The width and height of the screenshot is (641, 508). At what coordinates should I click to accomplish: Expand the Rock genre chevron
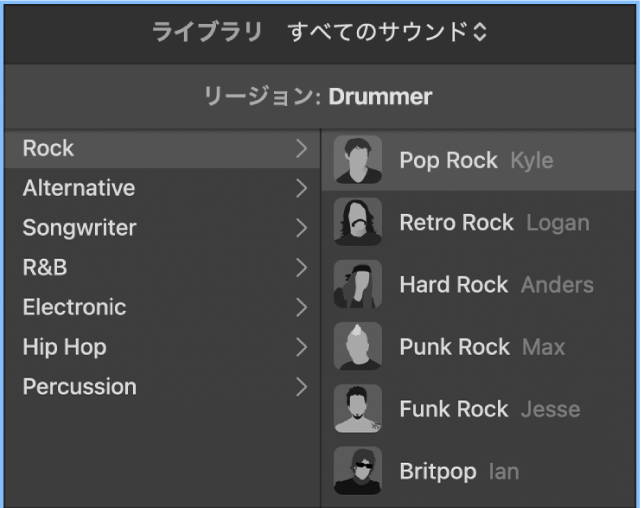[x=302, y=148]
